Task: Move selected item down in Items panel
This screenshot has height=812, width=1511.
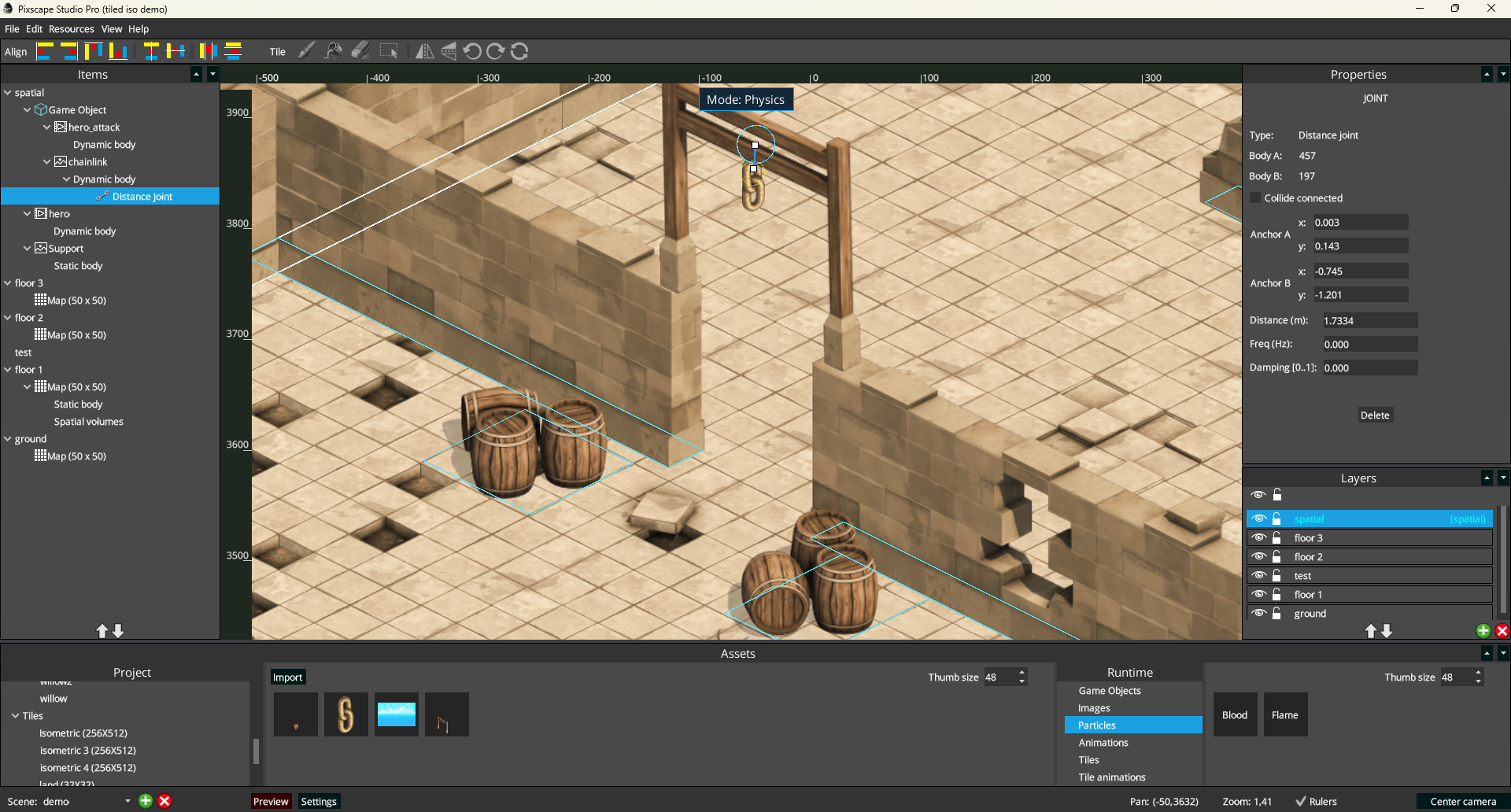Action: tap(118, 631)
